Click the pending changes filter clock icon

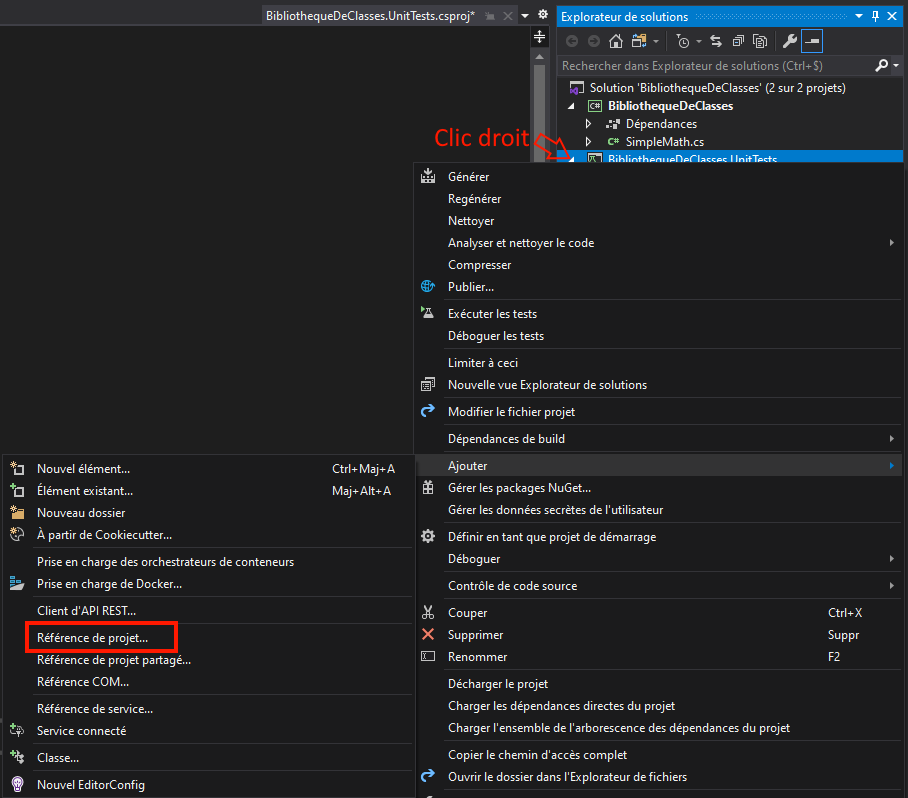[x=683, y=41]
